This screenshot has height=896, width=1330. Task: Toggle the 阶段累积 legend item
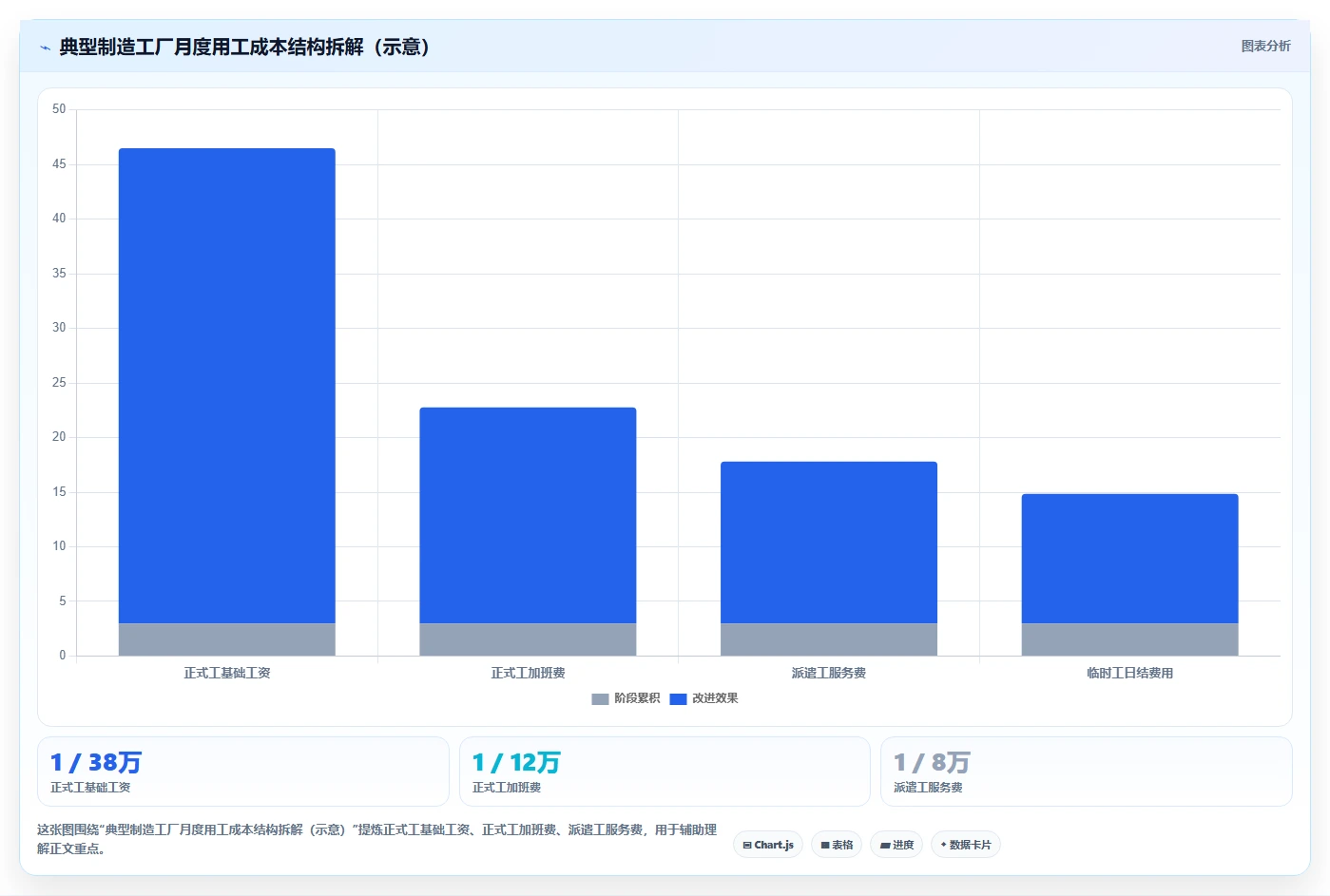(x=626, y=698)
